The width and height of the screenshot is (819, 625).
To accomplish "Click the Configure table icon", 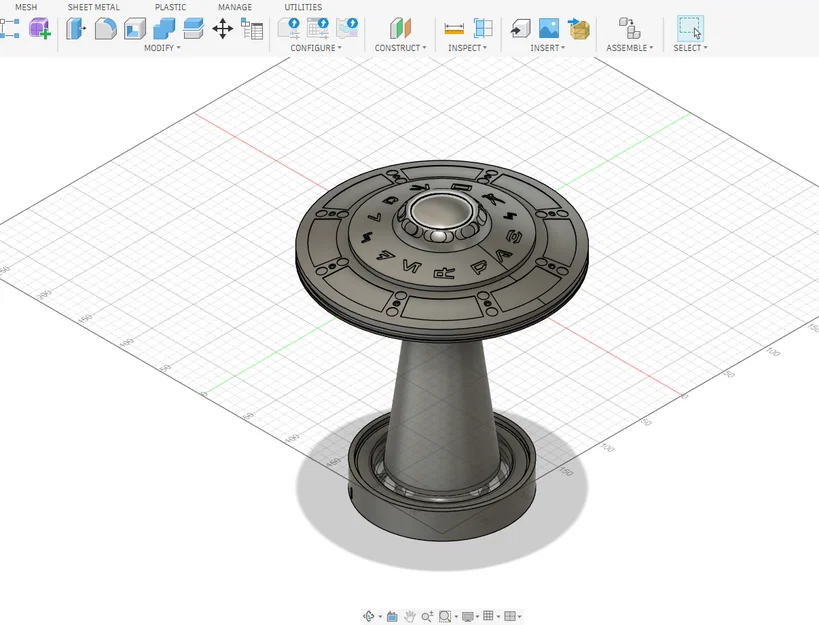I will [x=318, y=28].
